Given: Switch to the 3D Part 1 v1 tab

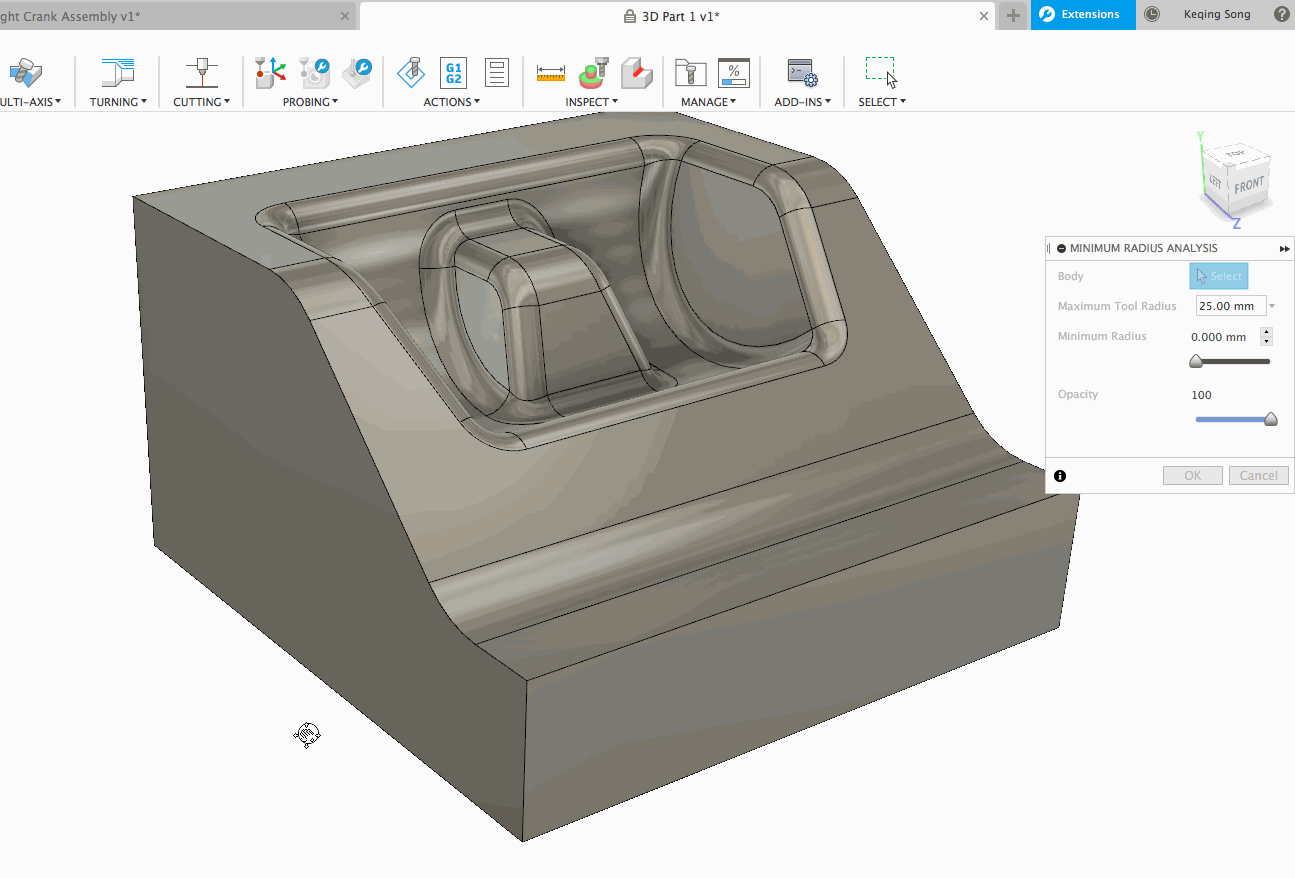Looking at the screenshot, I should point(671,16).
